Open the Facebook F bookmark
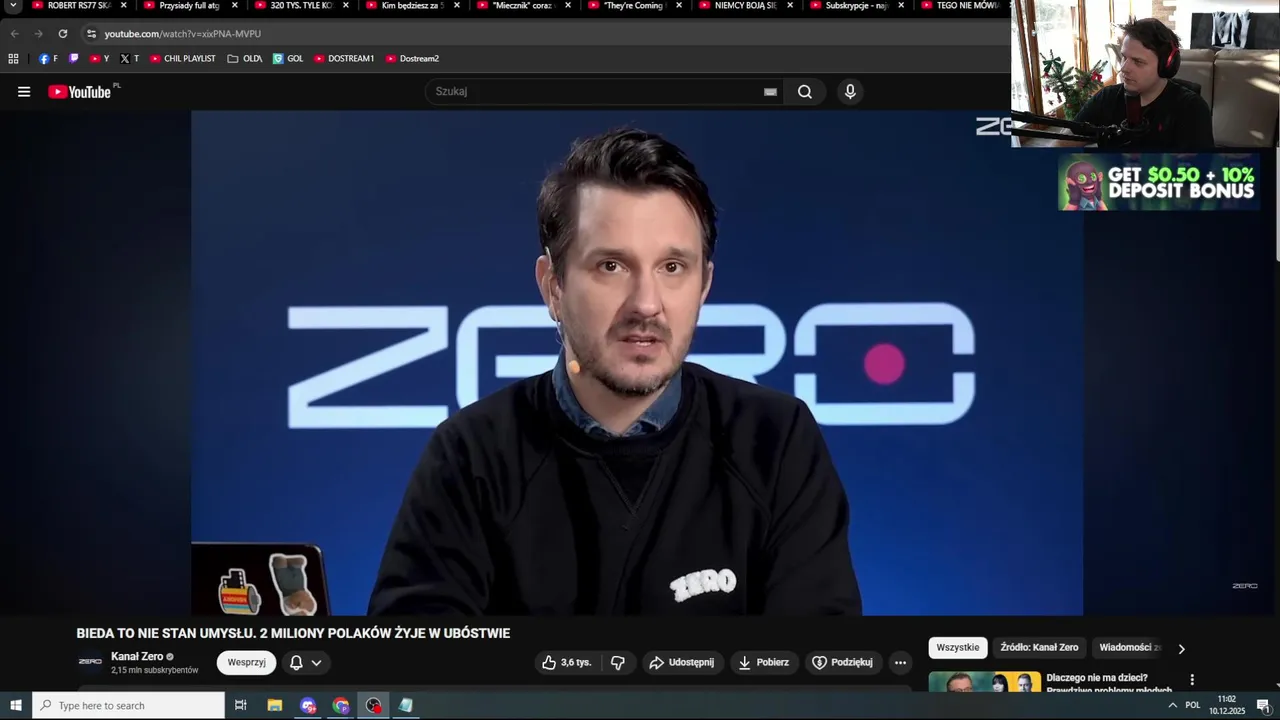 click(x=48, y=59)
